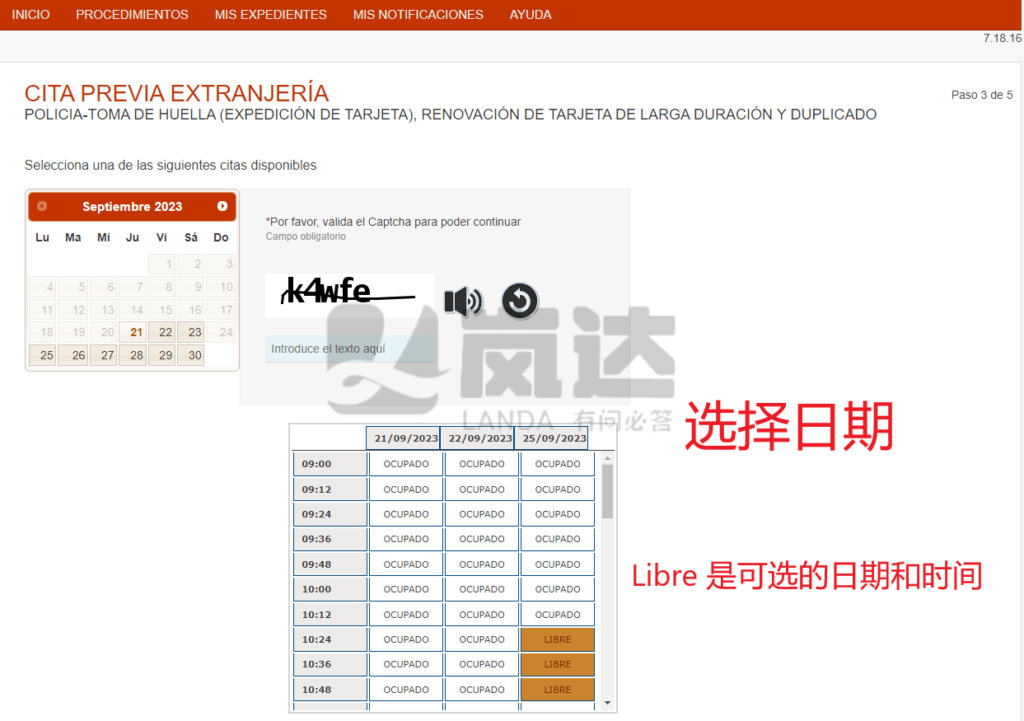Viewport: 1024px width, 721px height.
Task: Go to previous month in calendar
Action: [42, 206]
